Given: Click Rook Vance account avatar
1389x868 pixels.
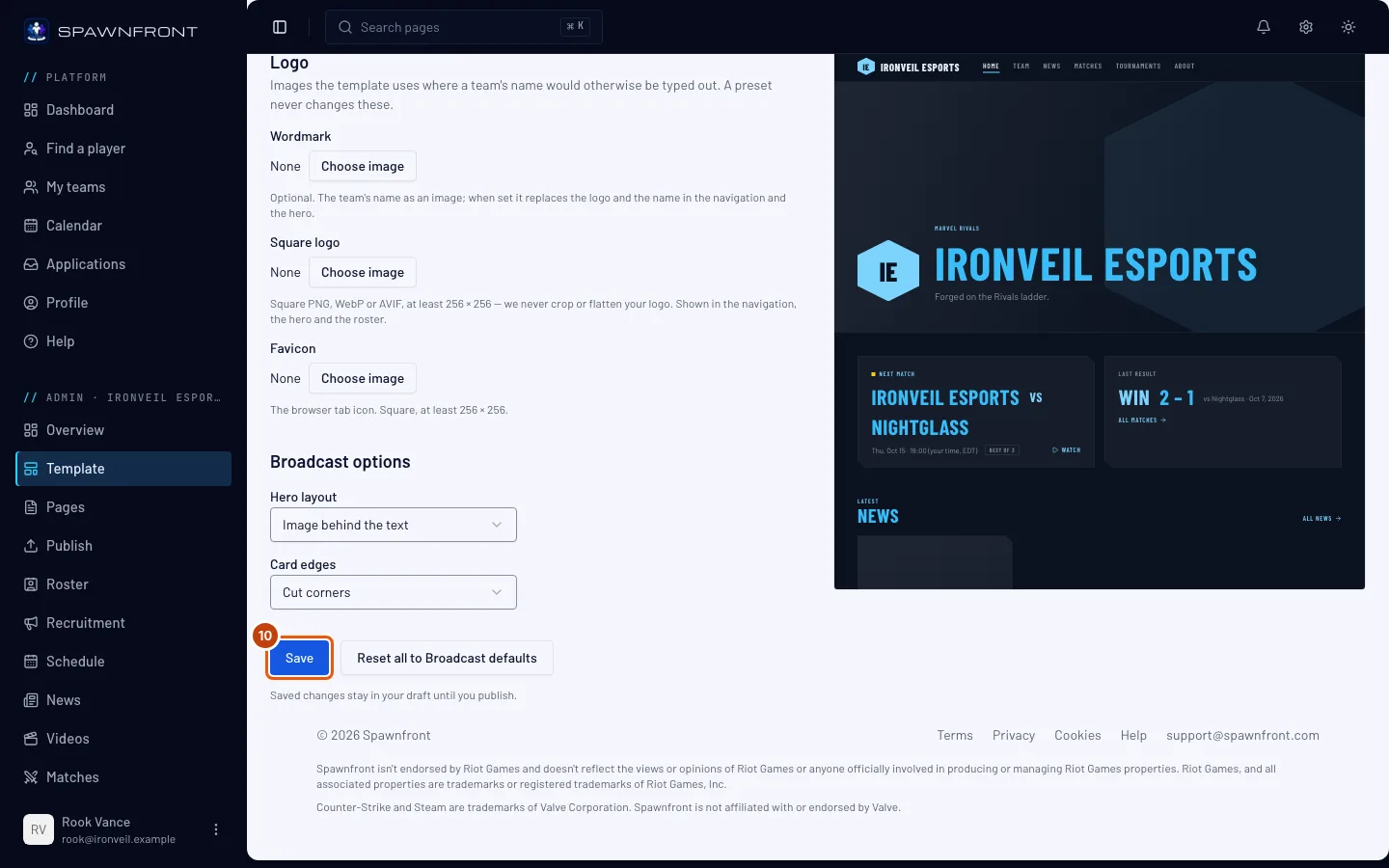Looking at the screenshot, I should coord(39,829).
